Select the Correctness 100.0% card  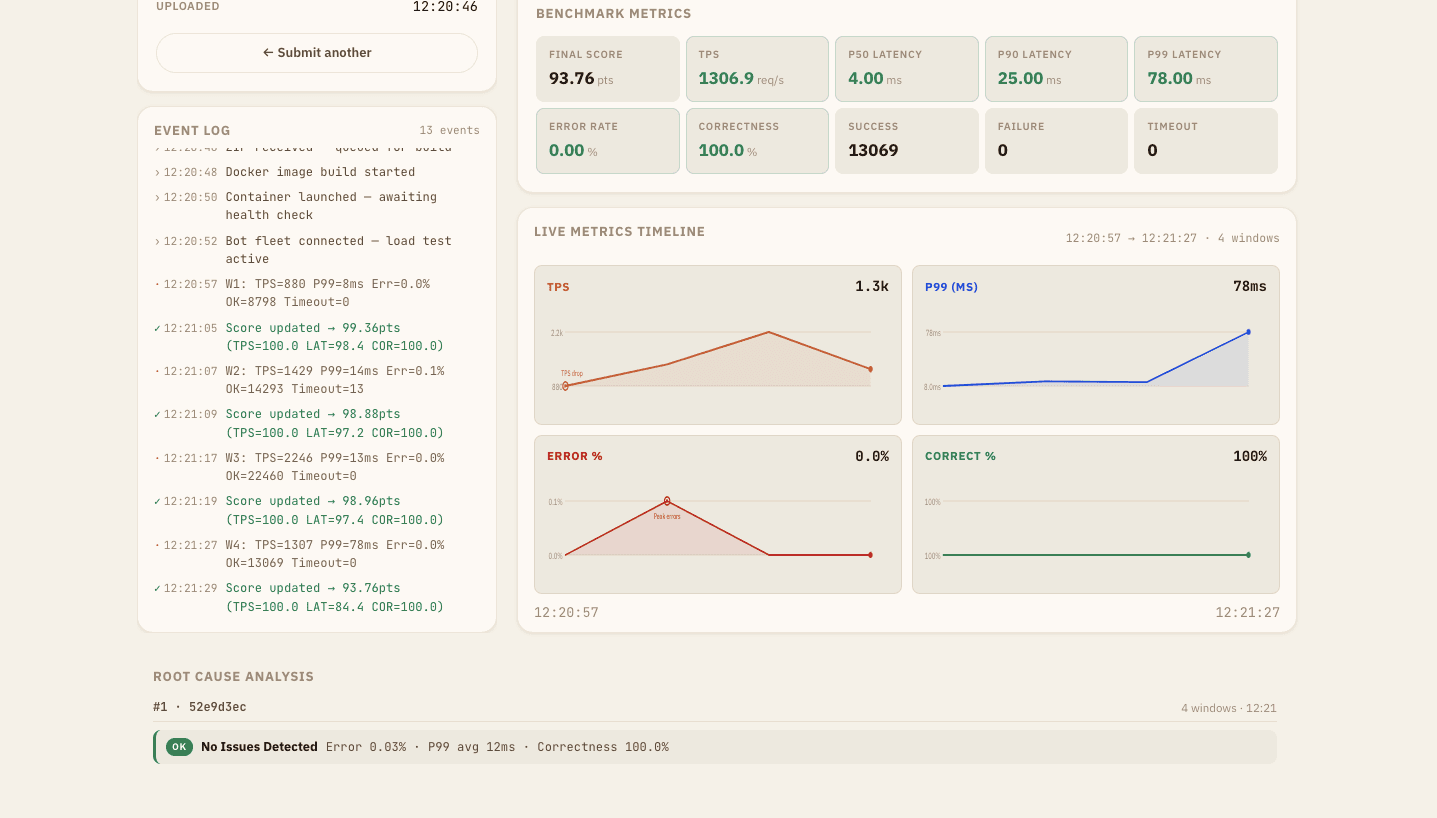(x=757, y=141)
